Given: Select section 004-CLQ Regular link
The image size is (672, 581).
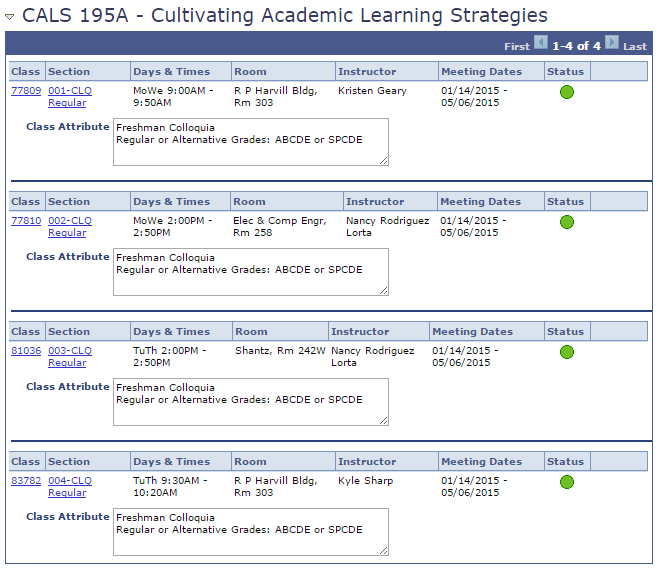Looking at the screenshot, I should [x=69, y=487].
